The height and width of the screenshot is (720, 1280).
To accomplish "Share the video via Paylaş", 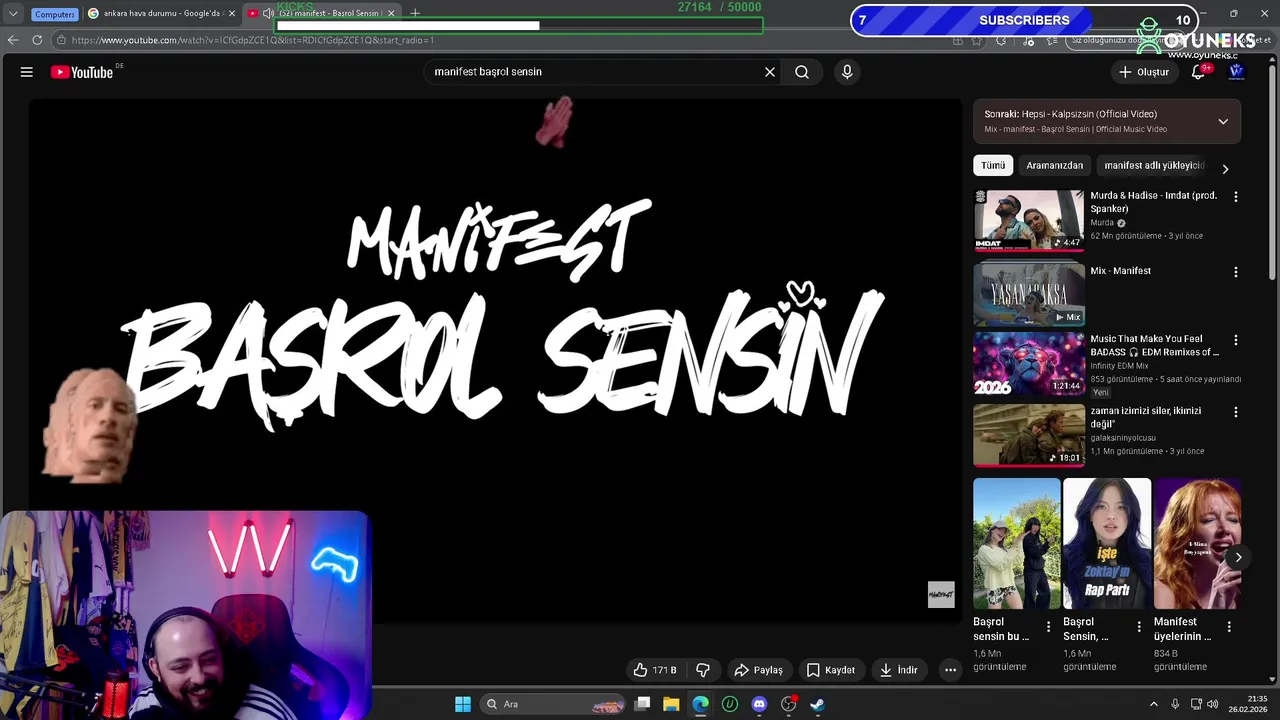I will click(758, 670).
